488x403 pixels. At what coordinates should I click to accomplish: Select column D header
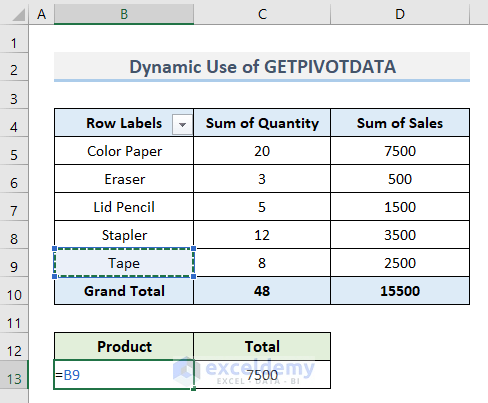pos(400,14)
